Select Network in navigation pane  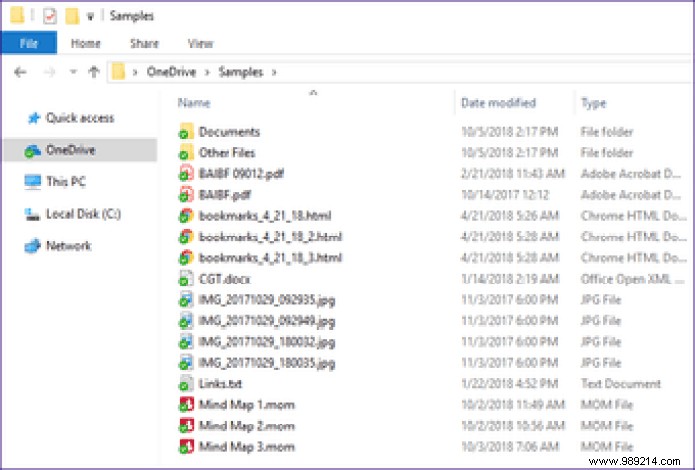[58, 246]
